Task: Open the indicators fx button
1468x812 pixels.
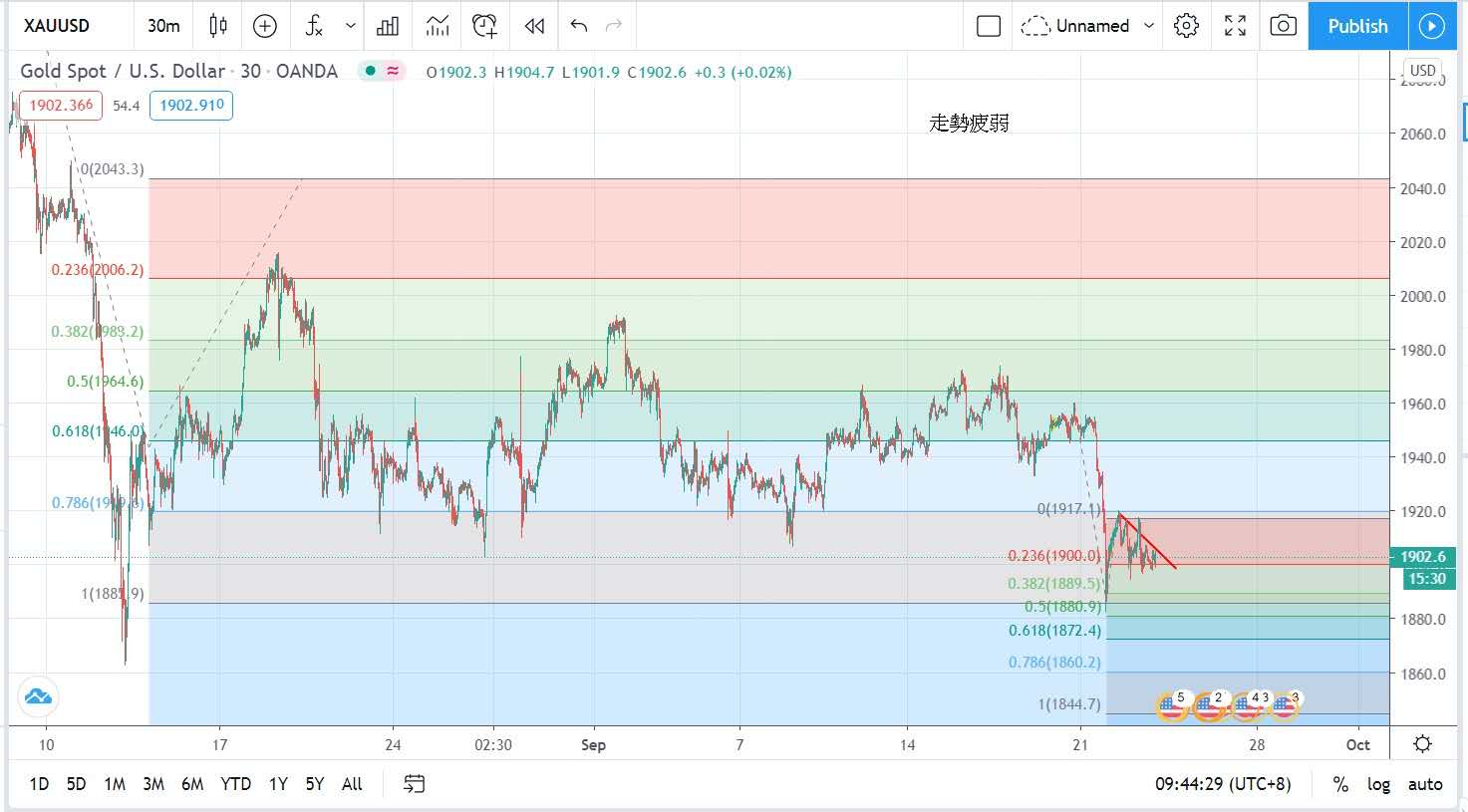Action: [x=314, y=26]
